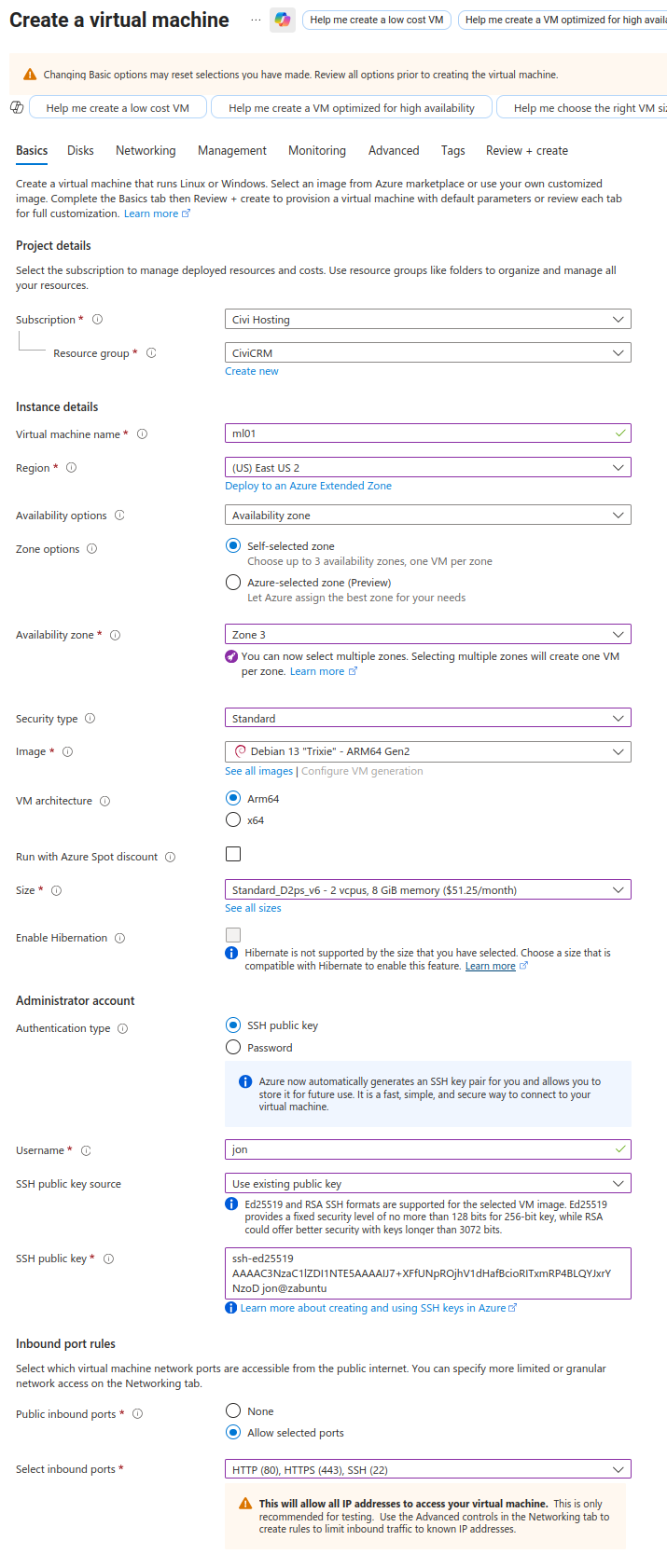Open the Image dropdown showing Debian 13
The width and height of the screenshot is (667, 1568).
427,751
